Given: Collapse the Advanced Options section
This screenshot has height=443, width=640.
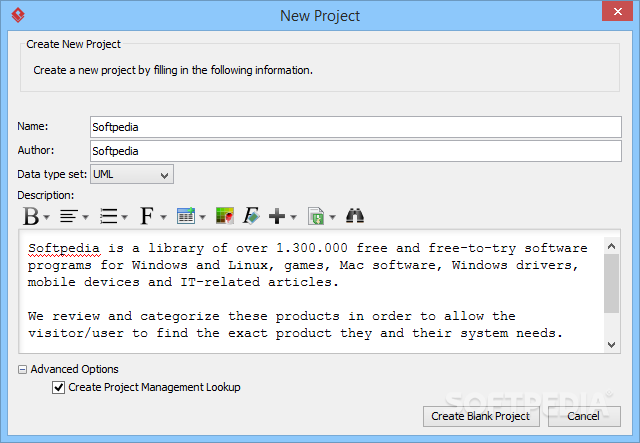Looking at the screenshot, I should 22,370.
